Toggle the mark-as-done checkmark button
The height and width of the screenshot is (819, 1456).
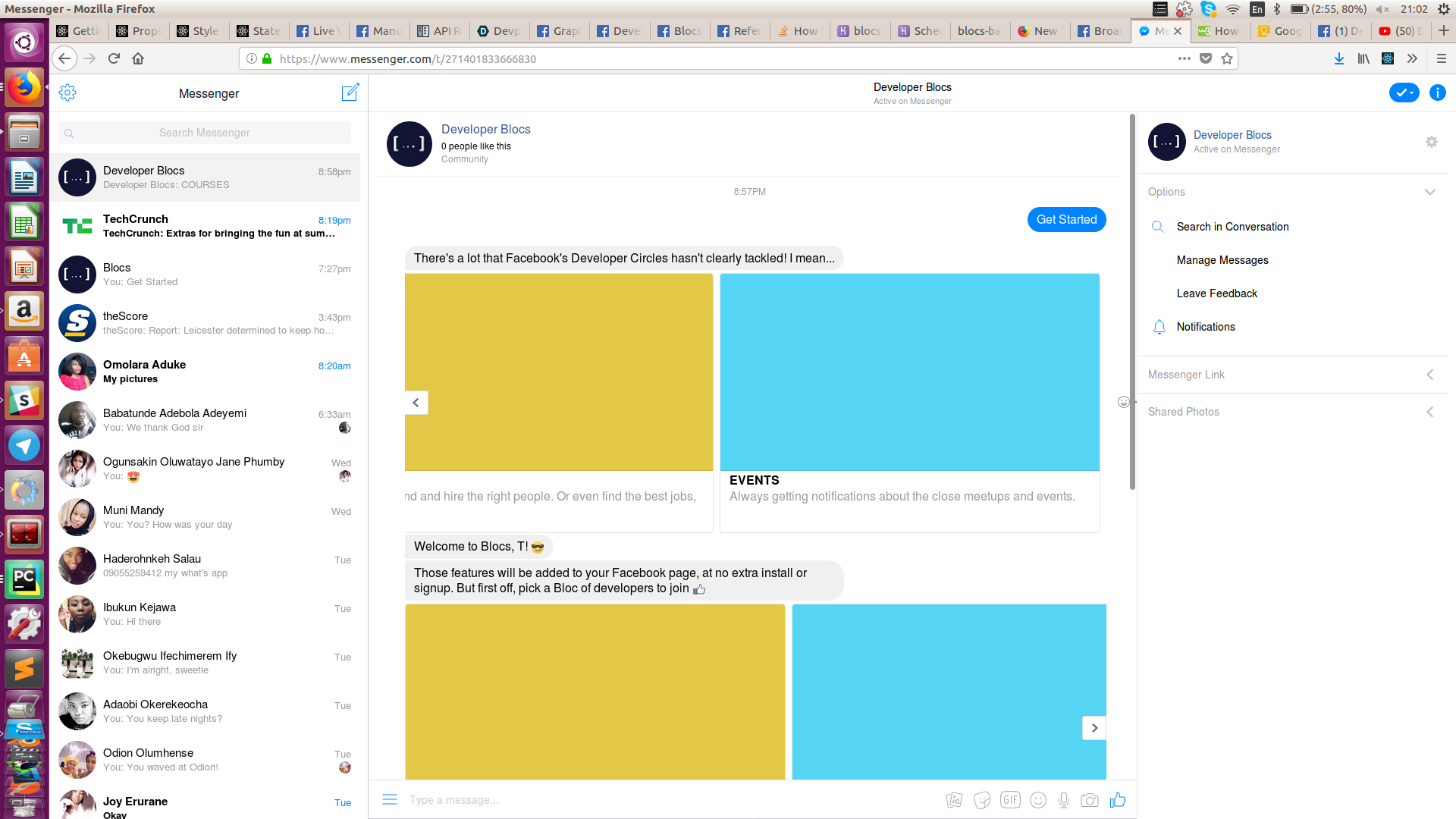[x=1404, y=93]
